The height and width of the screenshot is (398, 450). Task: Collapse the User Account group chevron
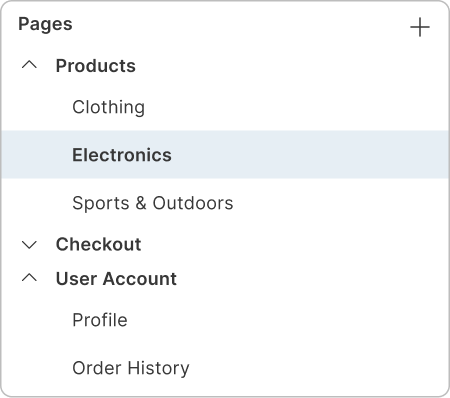(29, 278)
